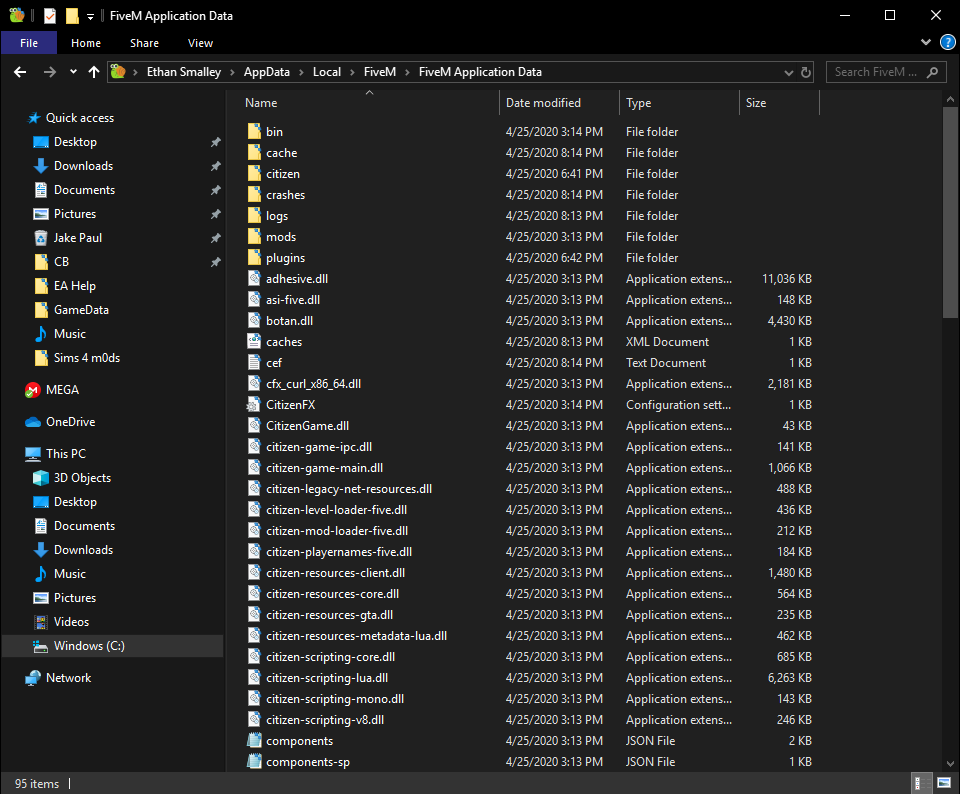Unpin CB folder from Quick access
Viewport: 960px width, 794px height.
(216, 262)
